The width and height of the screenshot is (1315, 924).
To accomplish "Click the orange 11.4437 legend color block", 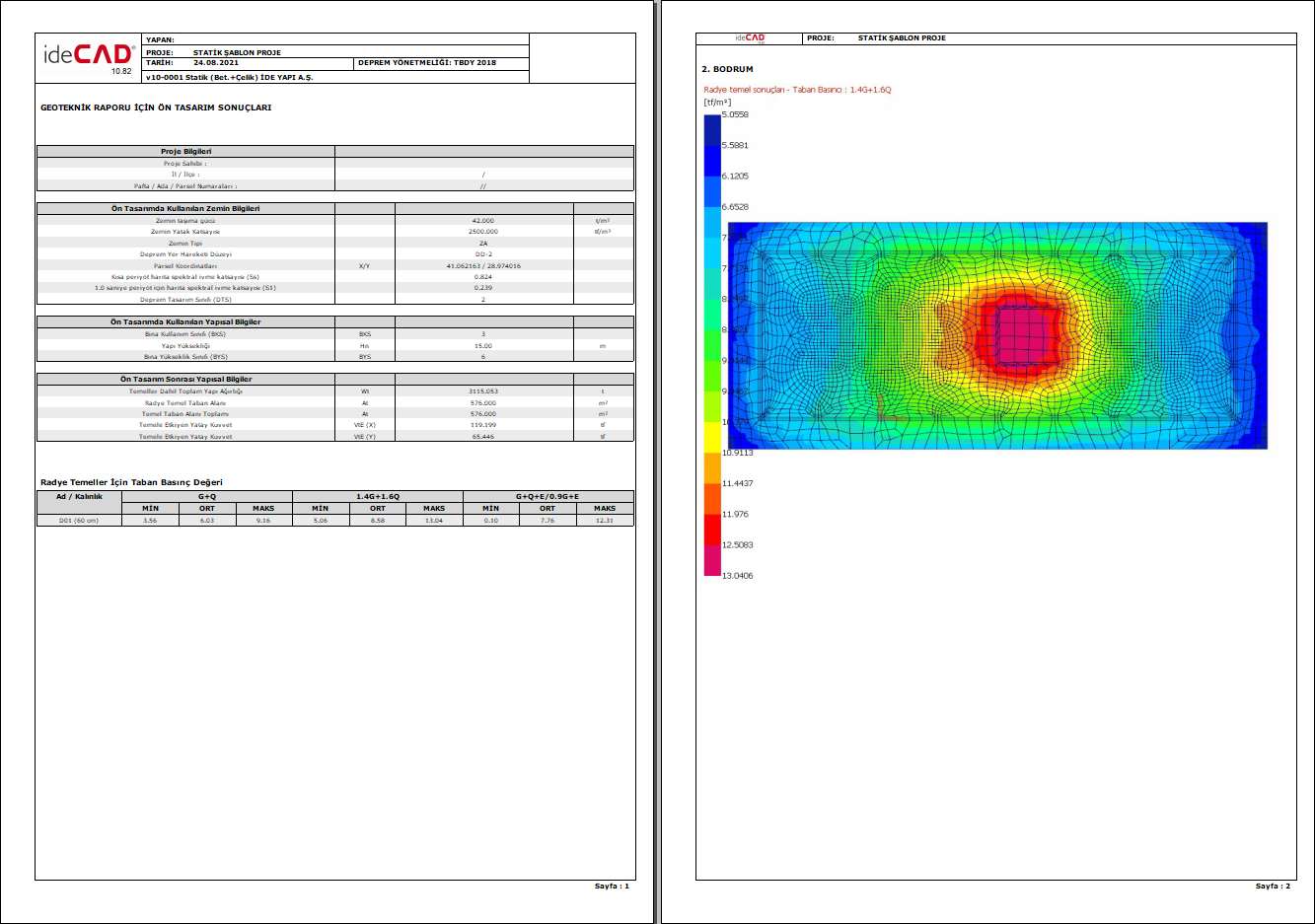I will pyautogui.click(x=712, y=467).
